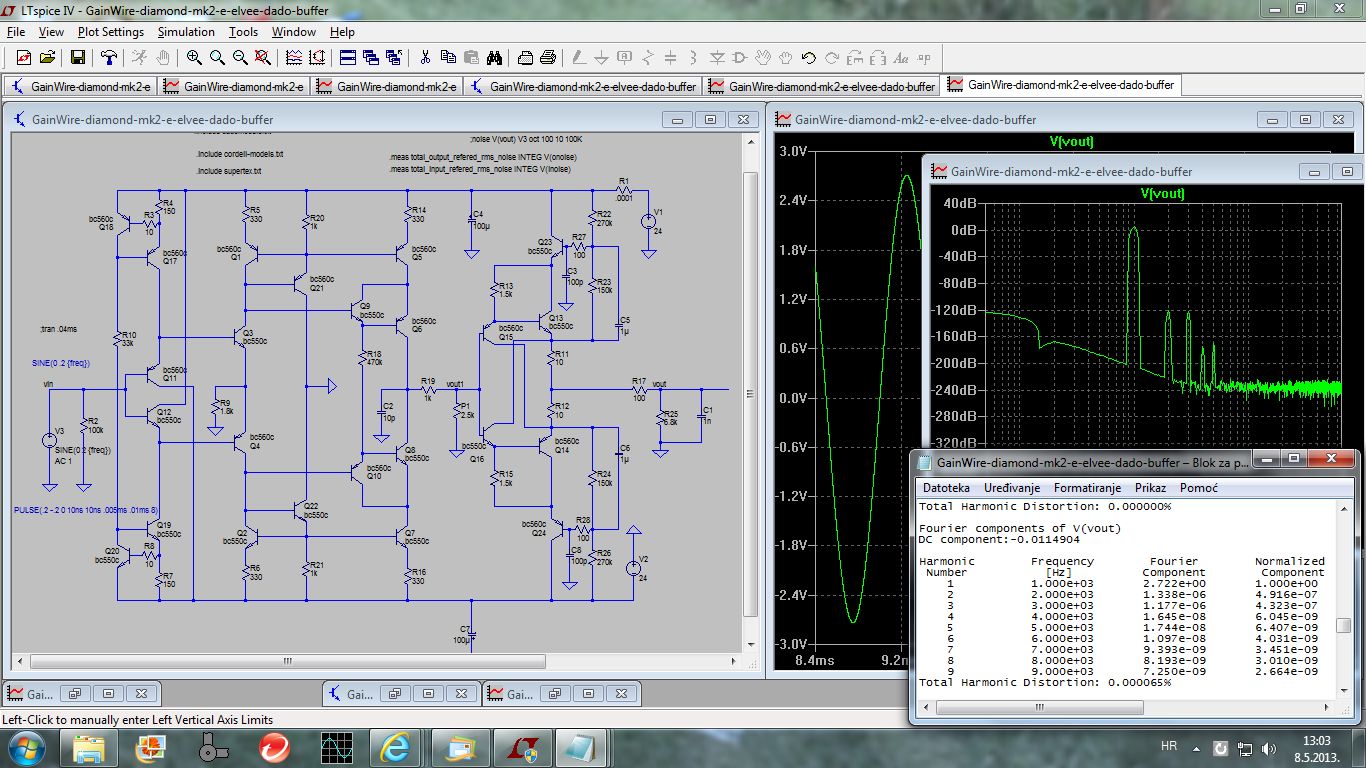Click the Halt simulation hand icon
Image resolution: width=1366 pixels, height=768 pixels.
tap(163, 58)
